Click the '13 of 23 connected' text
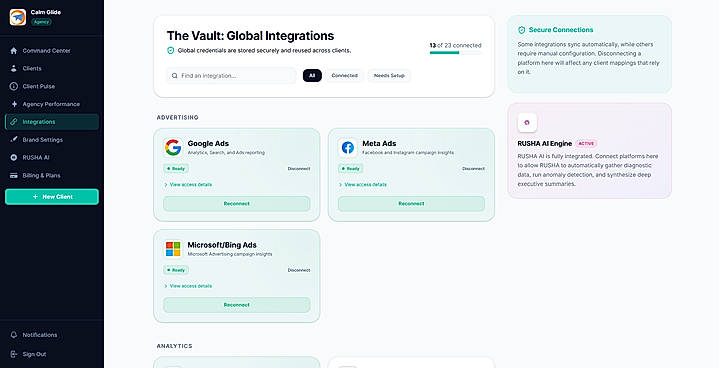 [455, 45]
